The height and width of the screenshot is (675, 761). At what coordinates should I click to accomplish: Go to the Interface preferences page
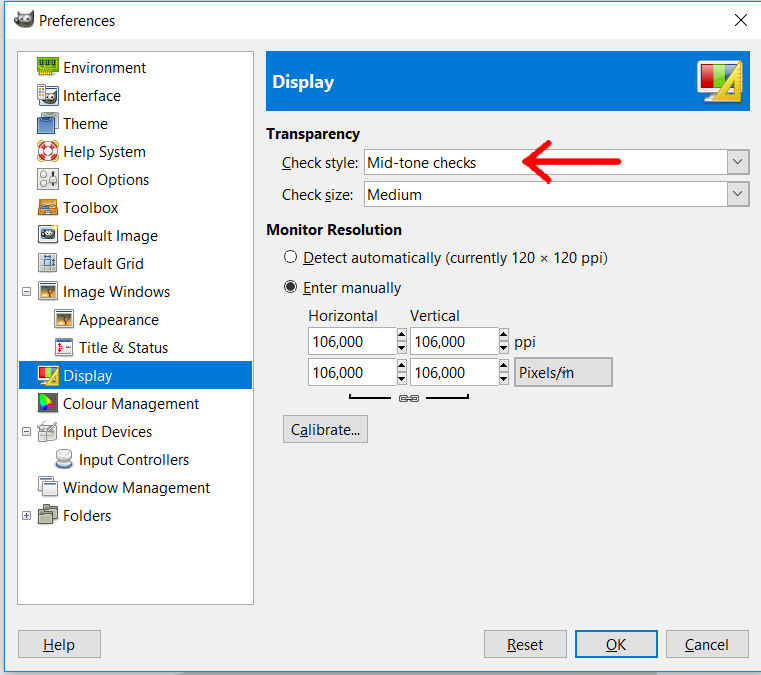click(92, 96)
